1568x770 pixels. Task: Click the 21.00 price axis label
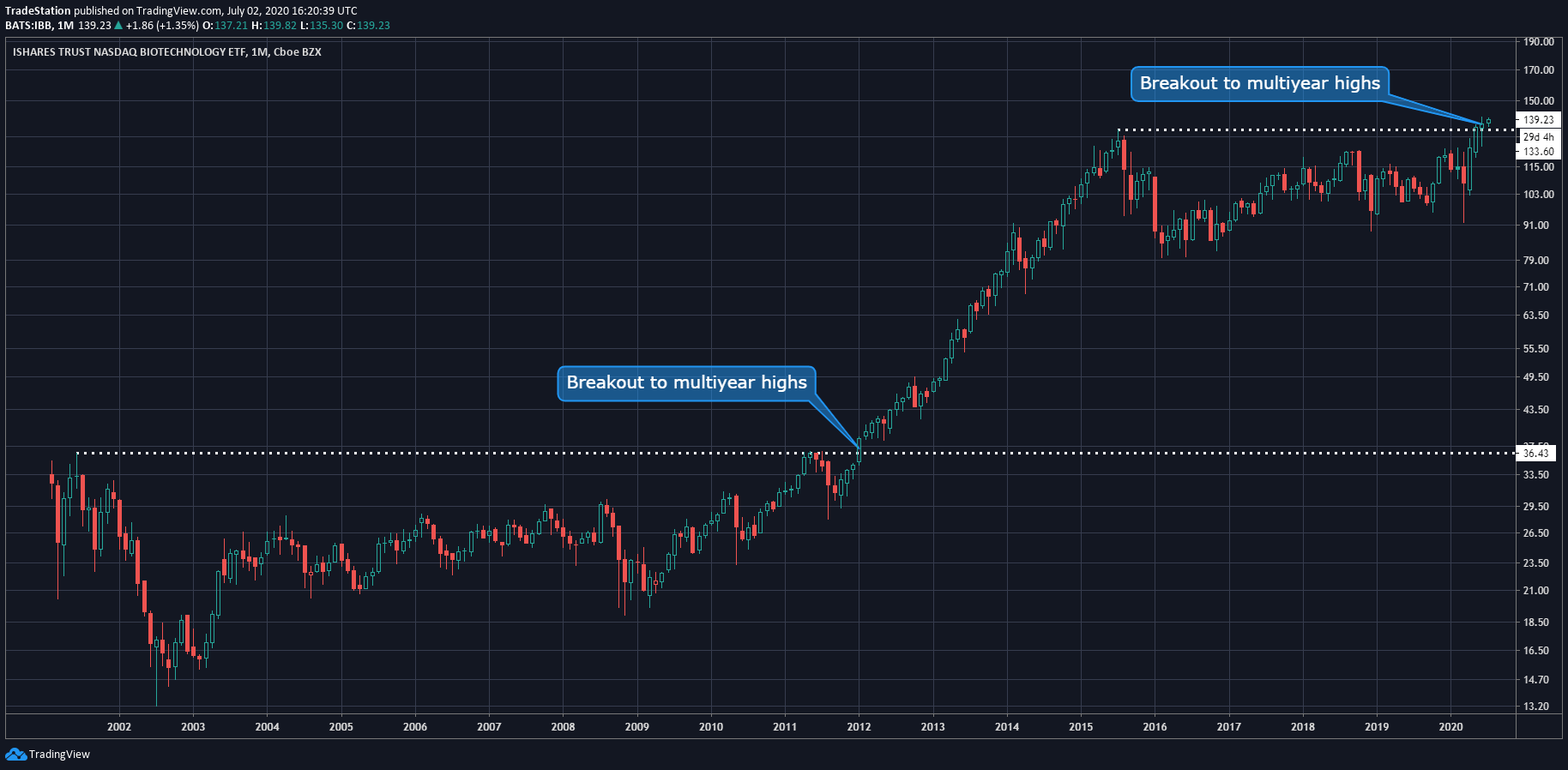pyautogui.click(x=1536, y=591)
